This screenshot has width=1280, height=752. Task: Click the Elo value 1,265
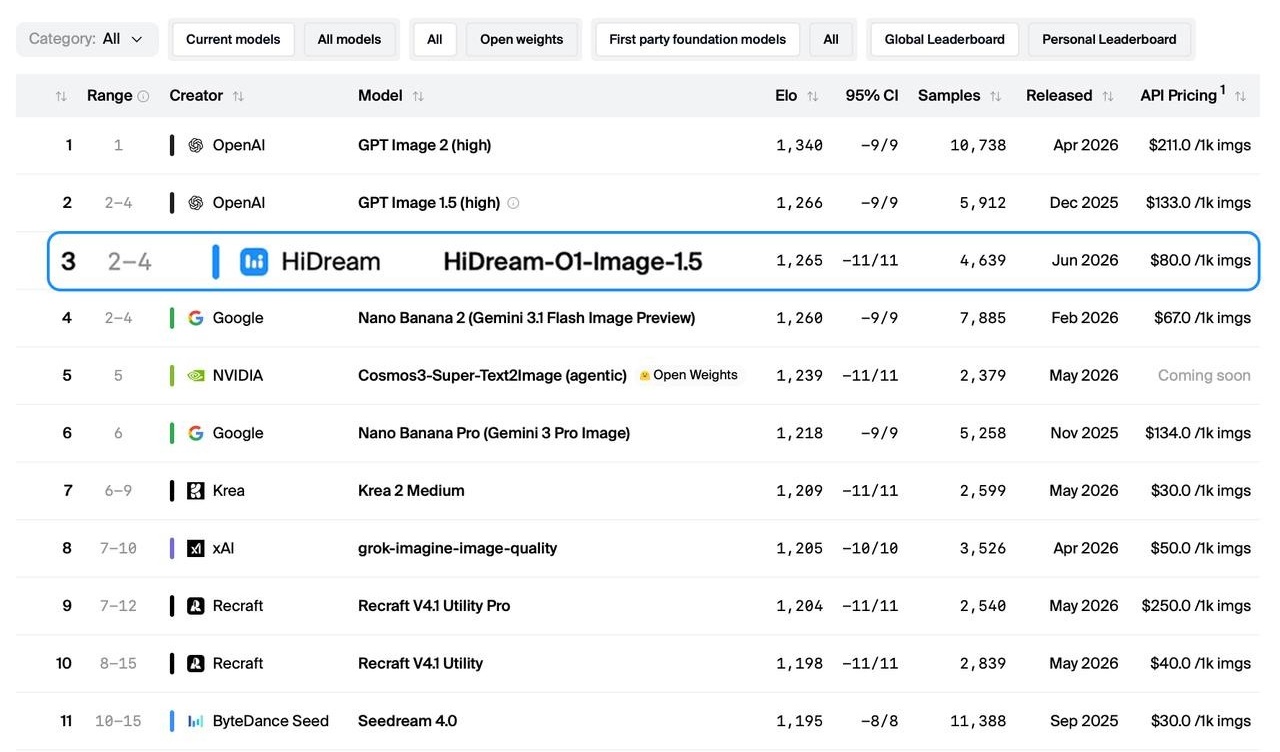pos(799,261)
